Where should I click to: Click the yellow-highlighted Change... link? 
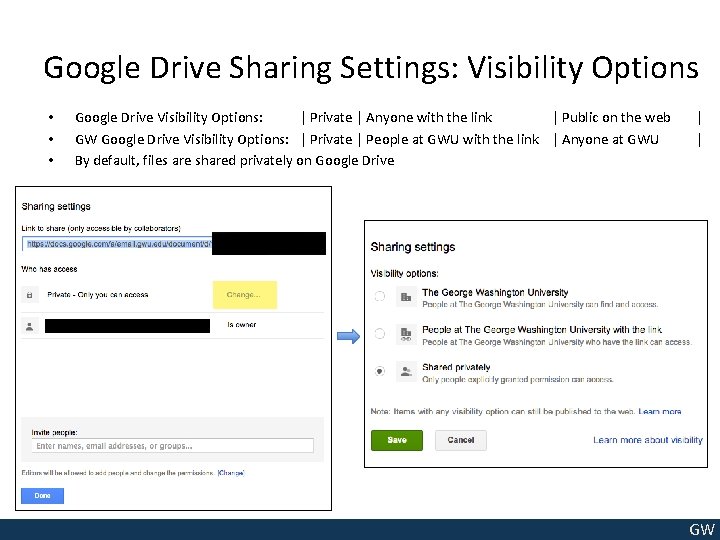click(x=243, y=295)
